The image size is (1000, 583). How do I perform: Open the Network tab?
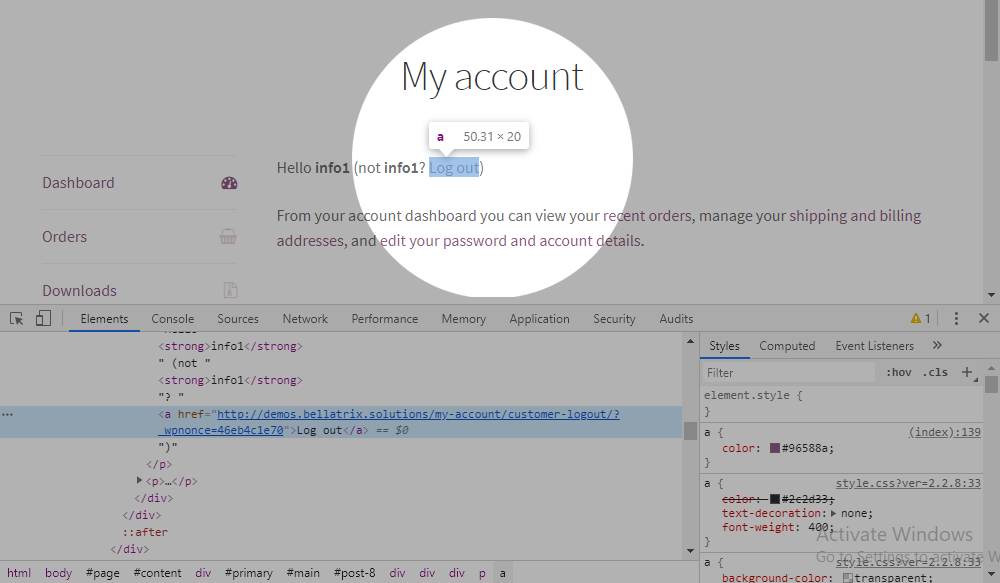305,319
